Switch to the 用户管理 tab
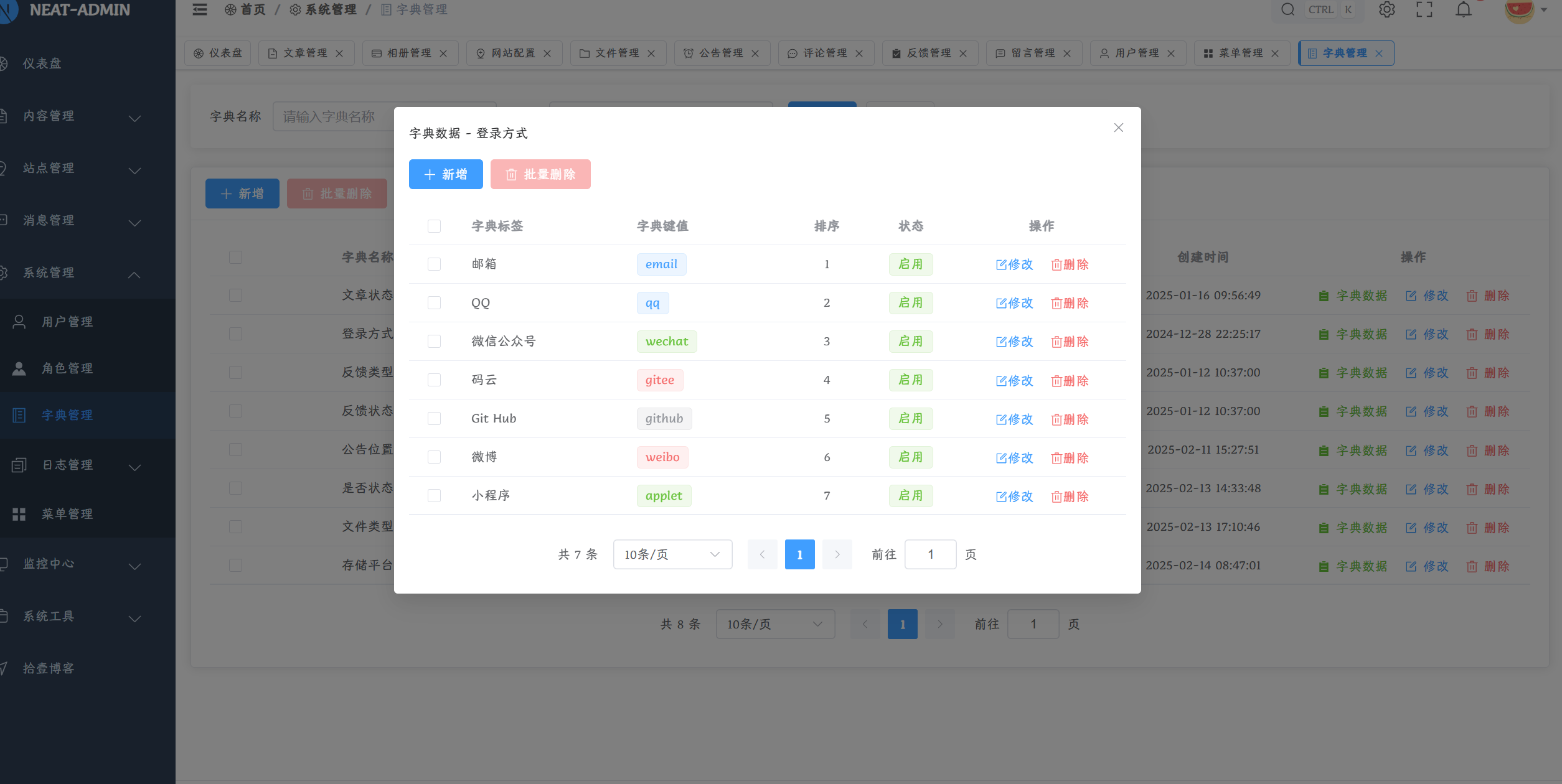This screenshot has height=784, width=1562. coord(1136,54)
